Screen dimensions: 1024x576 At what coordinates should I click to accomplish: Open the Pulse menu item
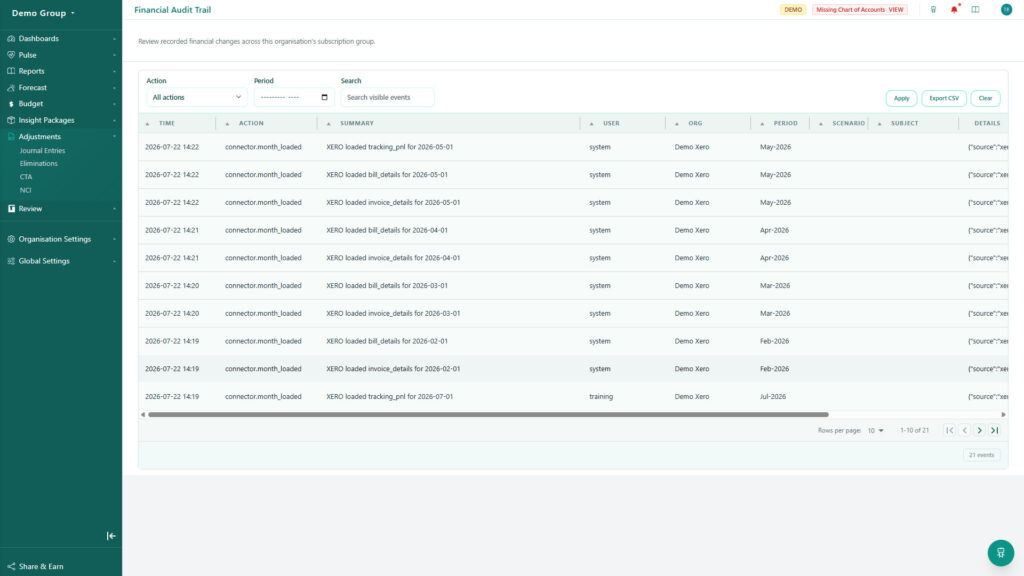coord(61,55)
